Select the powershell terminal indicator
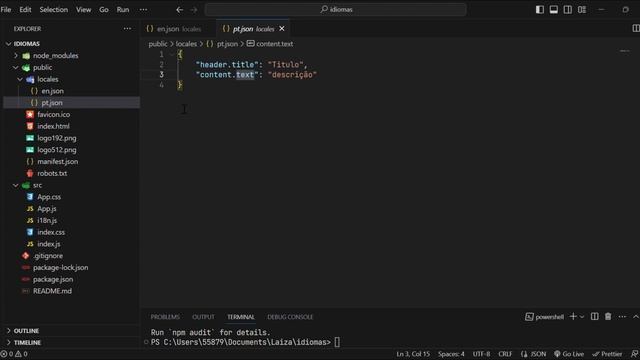This screenshot has width=640, height=360. click(x=544, y=317)
